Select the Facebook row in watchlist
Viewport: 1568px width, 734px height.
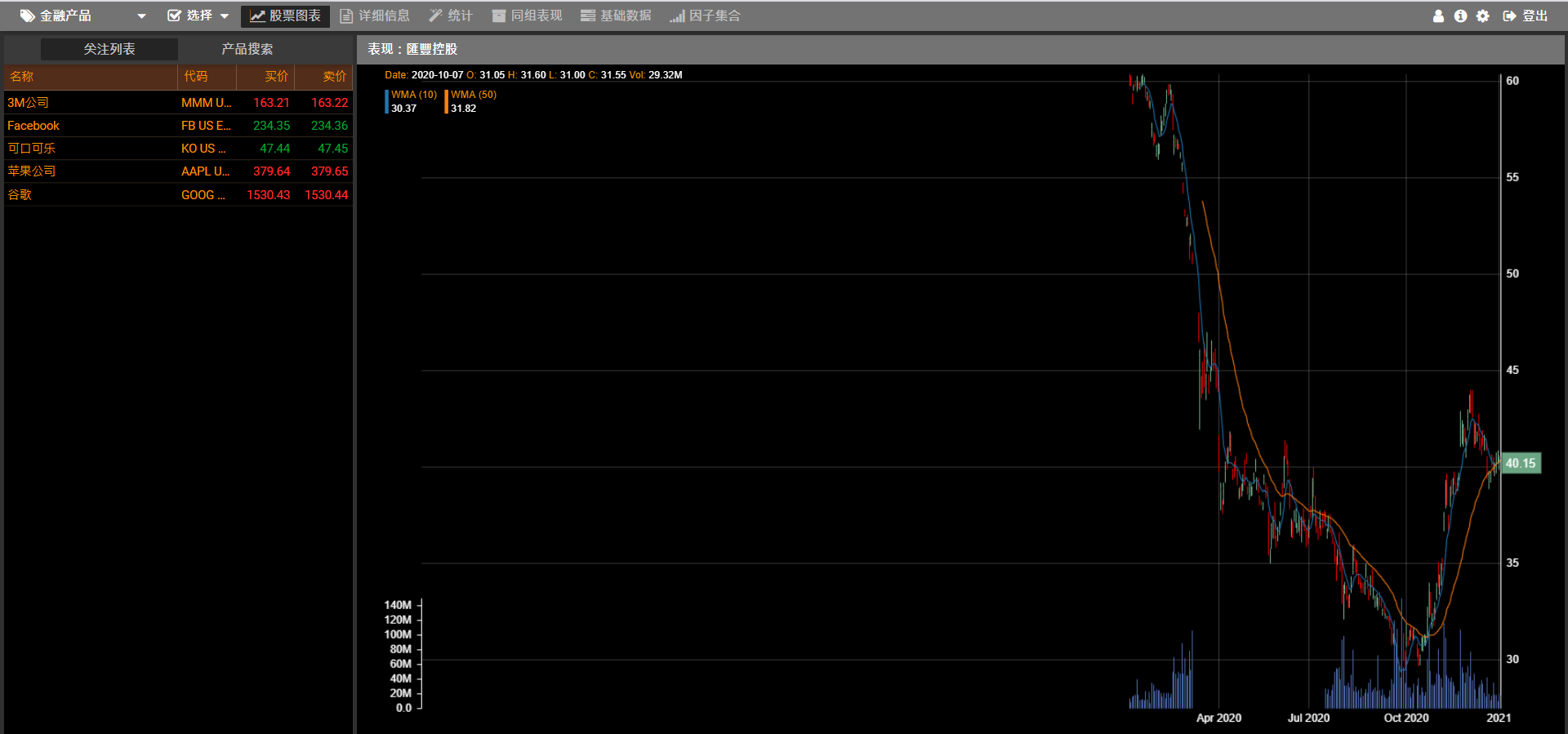coord(178,126)
